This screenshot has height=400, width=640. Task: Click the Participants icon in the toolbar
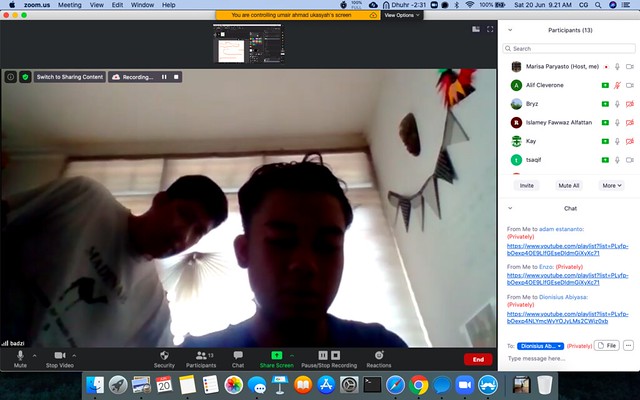coord(200,355)
